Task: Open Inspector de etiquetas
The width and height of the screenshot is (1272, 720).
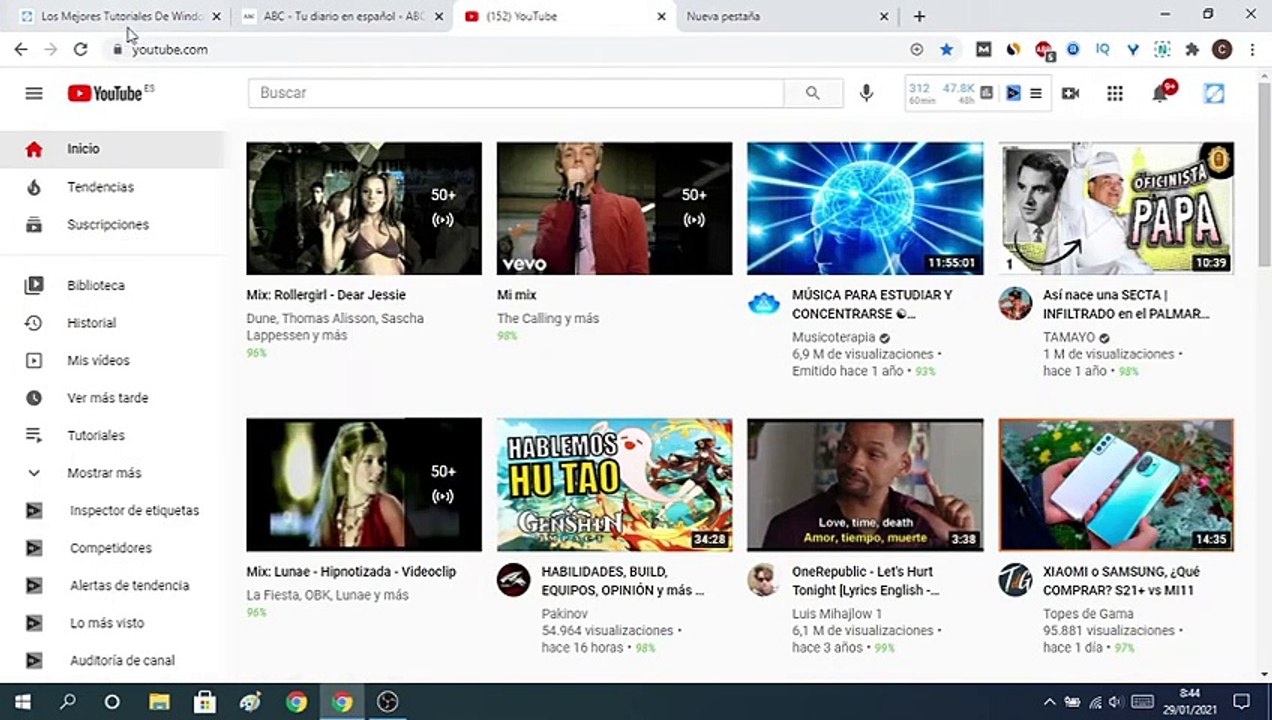Action: click(x=113, y=510)
